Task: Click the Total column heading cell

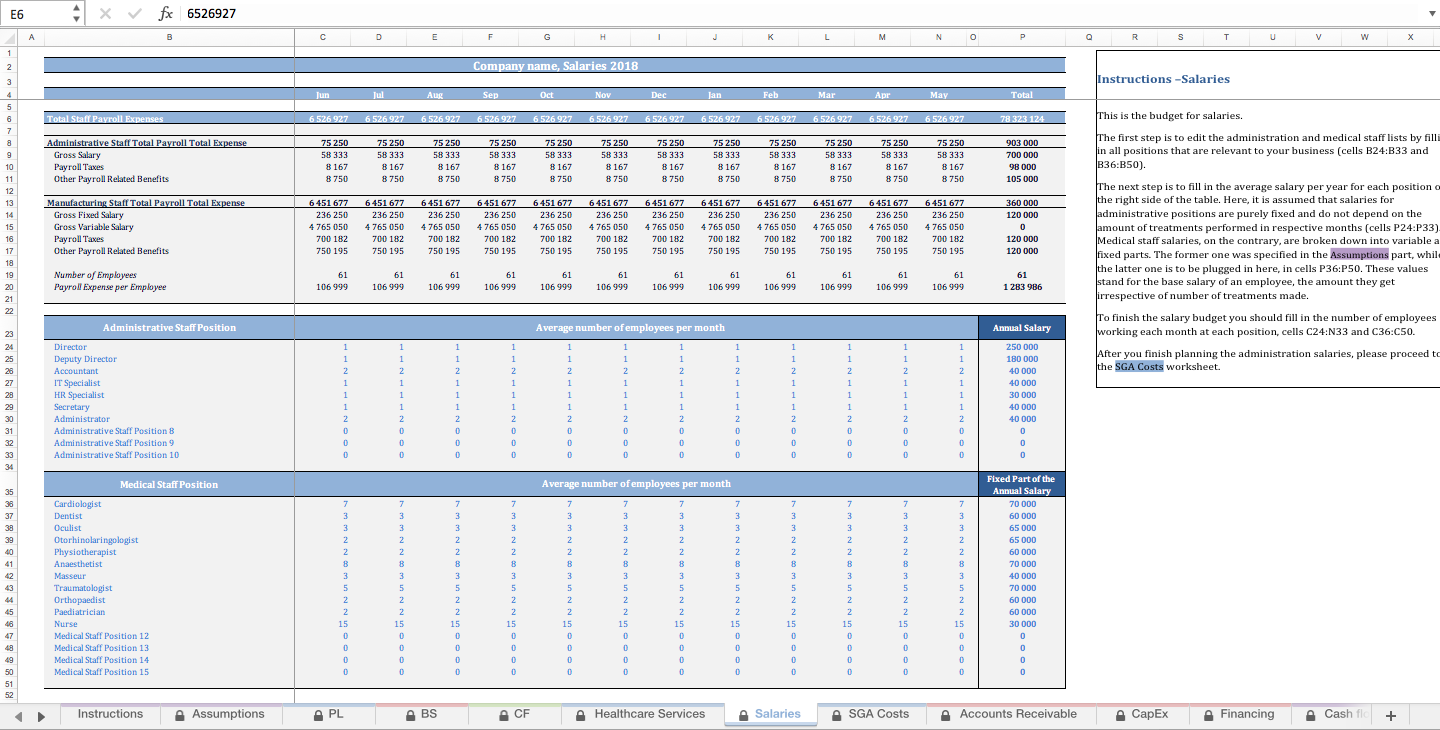Action: pyautogui.click(x=1022, y=95)
